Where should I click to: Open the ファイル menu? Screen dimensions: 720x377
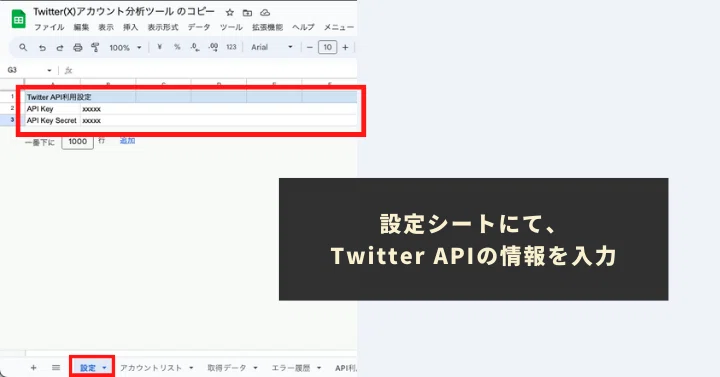(49, 27)
